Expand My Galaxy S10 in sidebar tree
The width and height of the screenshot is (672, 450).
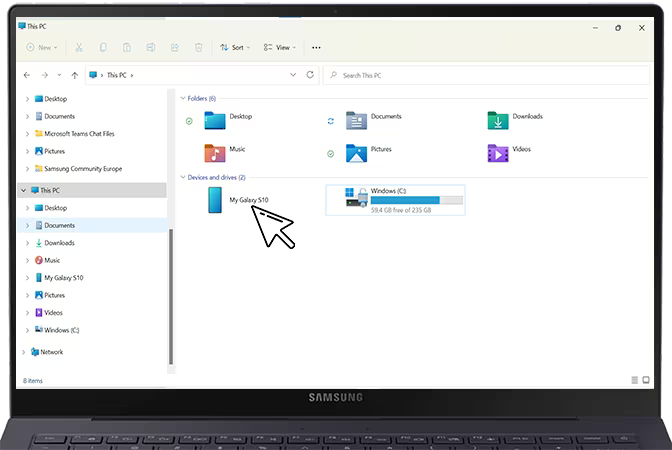click(27, 278)
